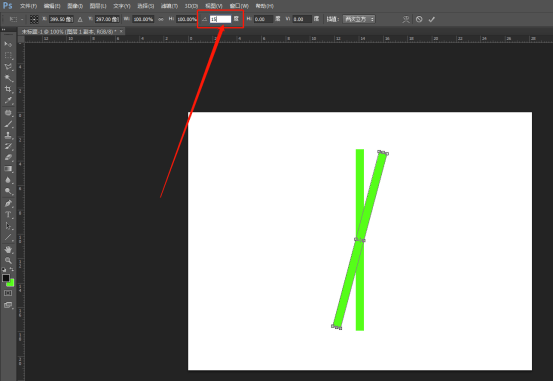Select the Magic Wand tool
The width and height of the screenshot is (554, 381).
click(x=8, y=78)
